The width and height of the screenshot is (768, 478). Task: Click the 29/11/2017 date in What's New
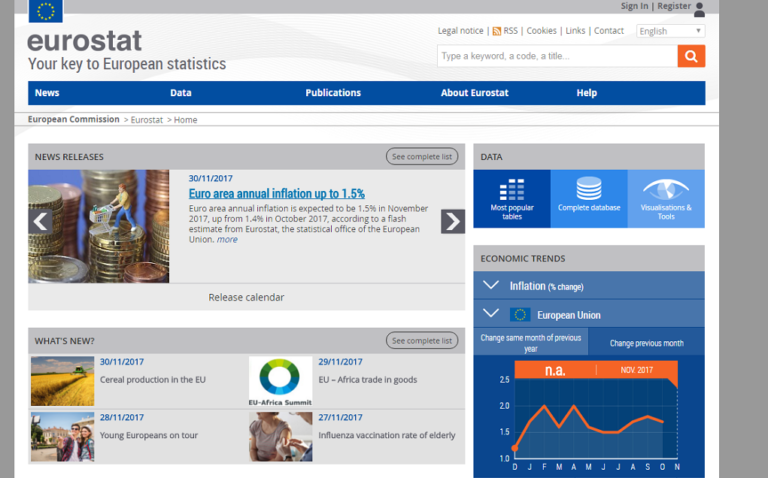(x=340, y=362)
